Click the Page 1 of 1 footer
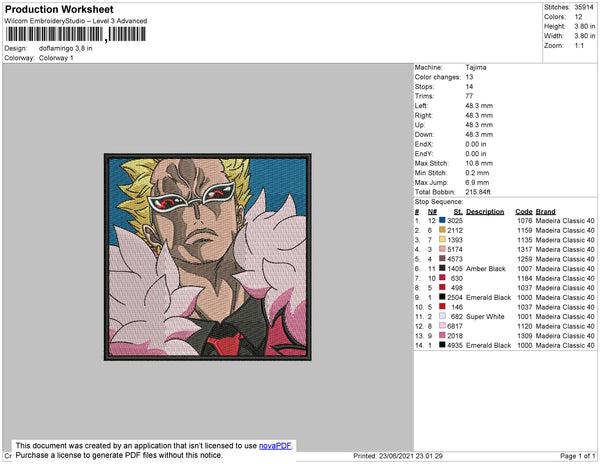The image size is (600, 464). [x=577, y=456]
